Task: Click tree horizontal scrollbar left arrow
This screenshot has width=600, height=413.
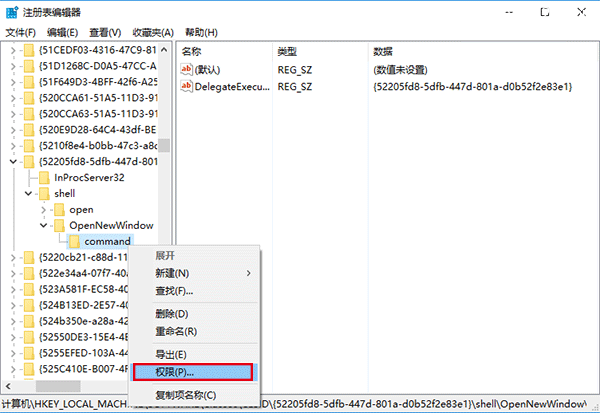Action: pos(8,386)
